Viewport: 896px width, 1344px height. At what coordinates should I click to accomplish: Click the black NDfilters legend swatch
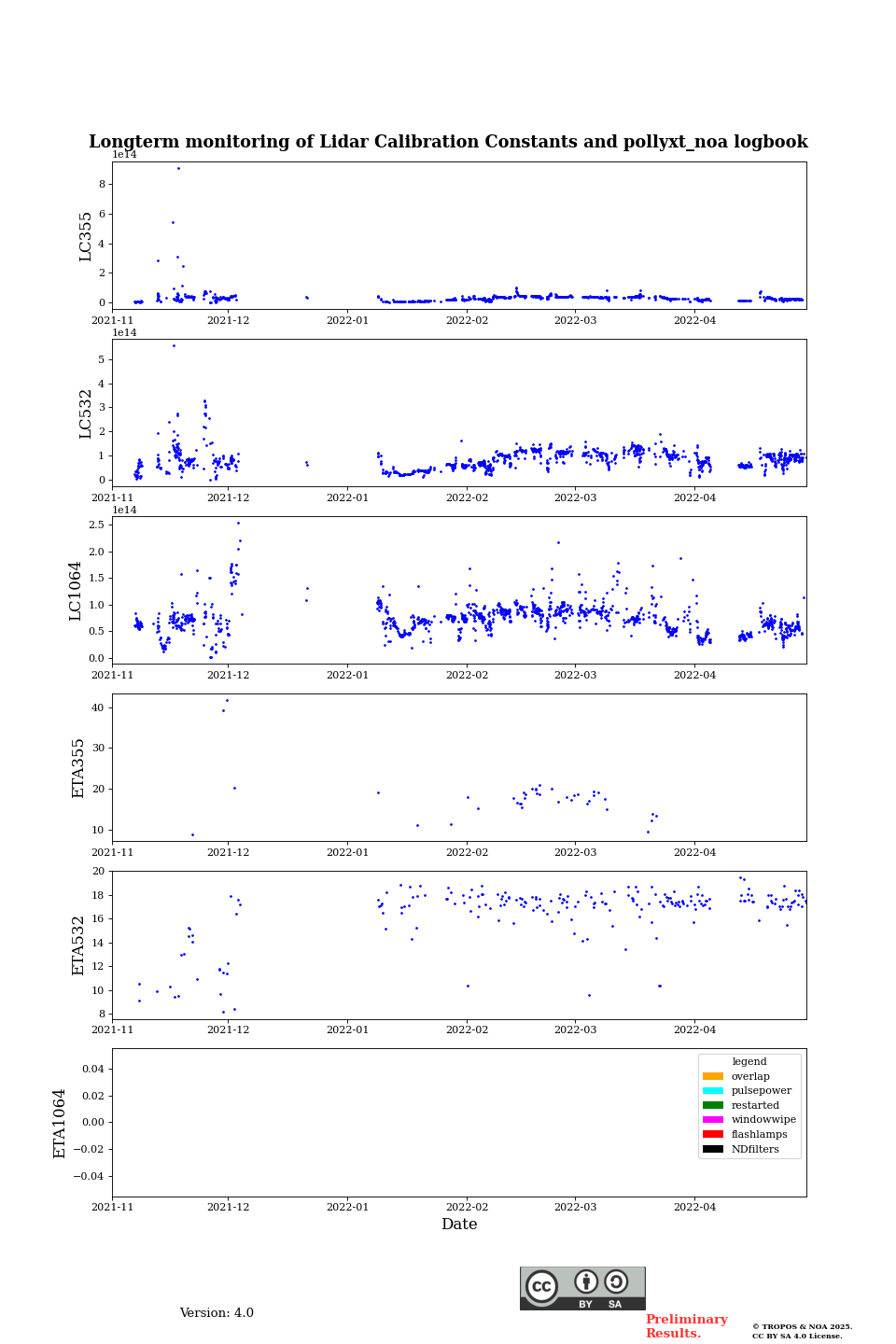[713, 1149]
